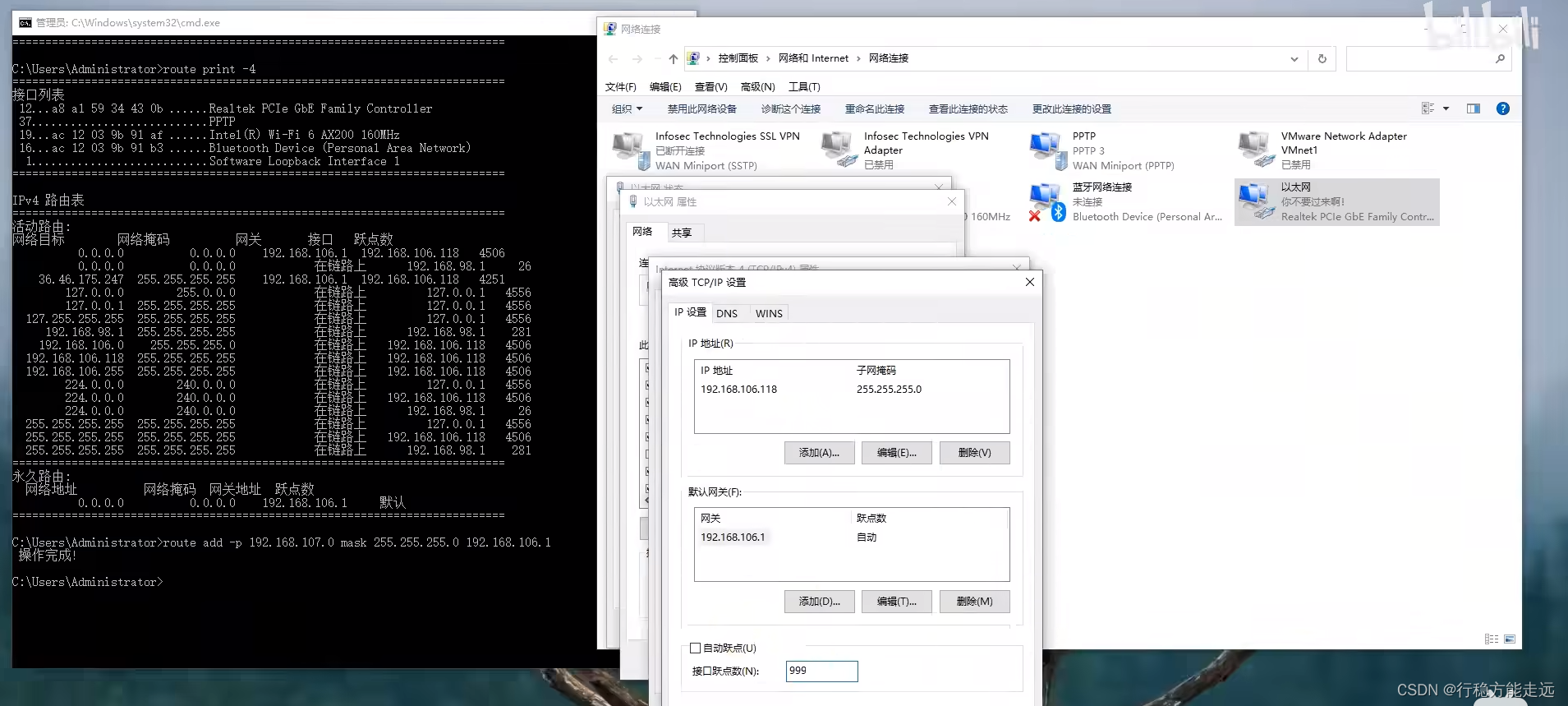Viewport: 1568px width, 706px height.
Task: Expand breadcrumb arrow after Control Panel
Action: click(x=769, y=58)
